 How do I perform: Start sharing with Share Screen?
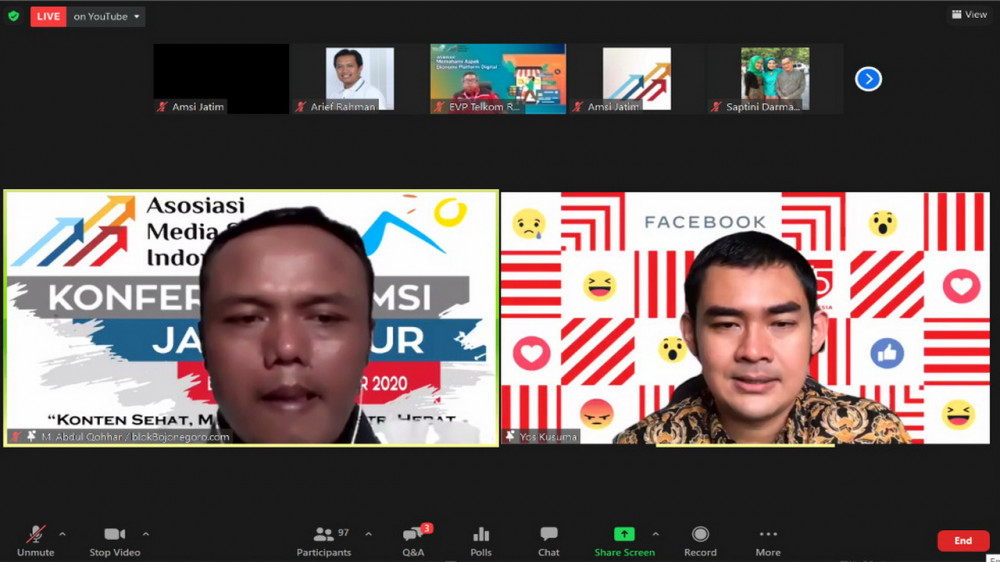(624, 541)
